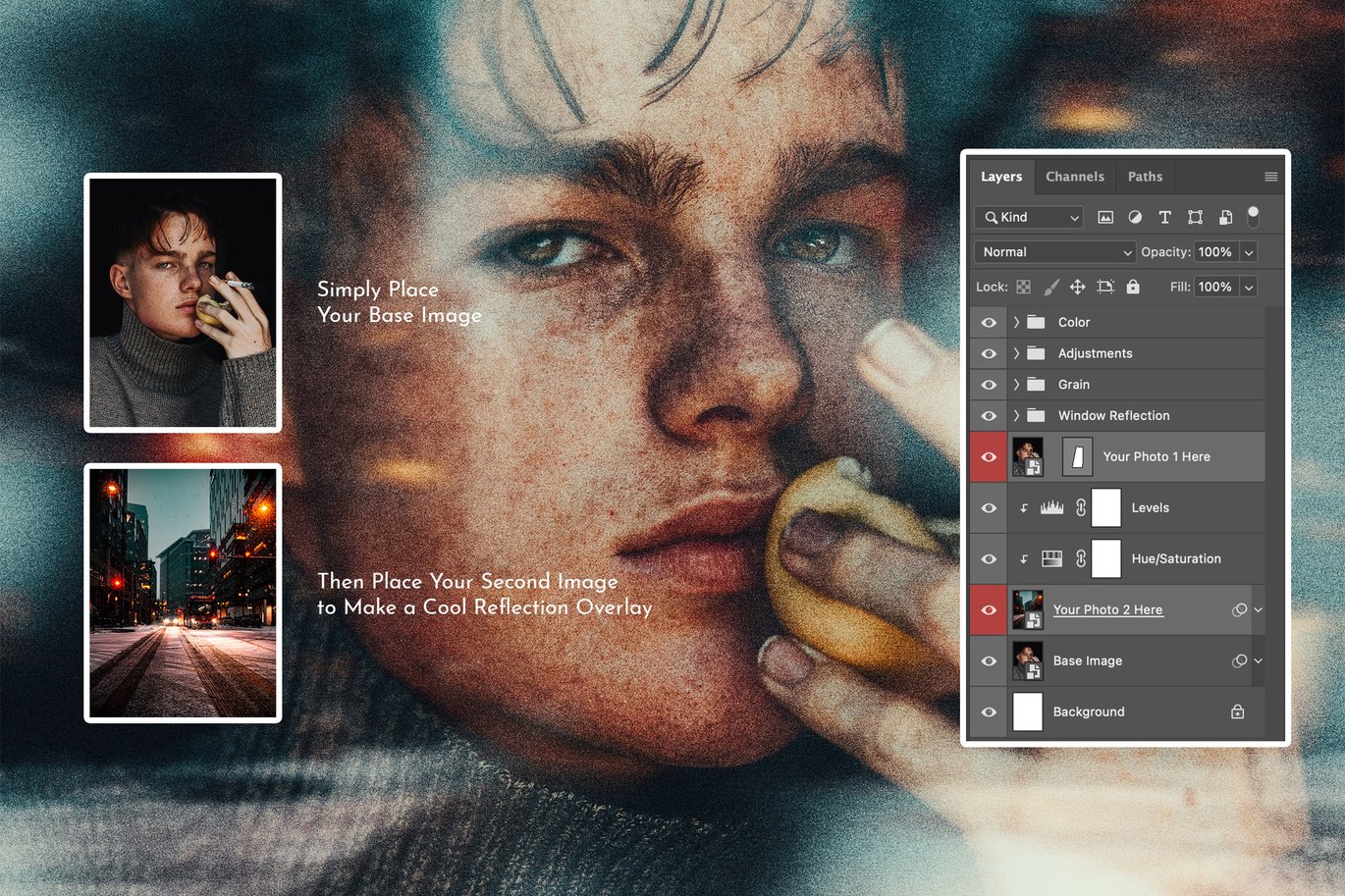Switch to the Channels tab
The width and height of the screenshot is (1345, 896).
pyautogui.click(x=1075, y=177)
